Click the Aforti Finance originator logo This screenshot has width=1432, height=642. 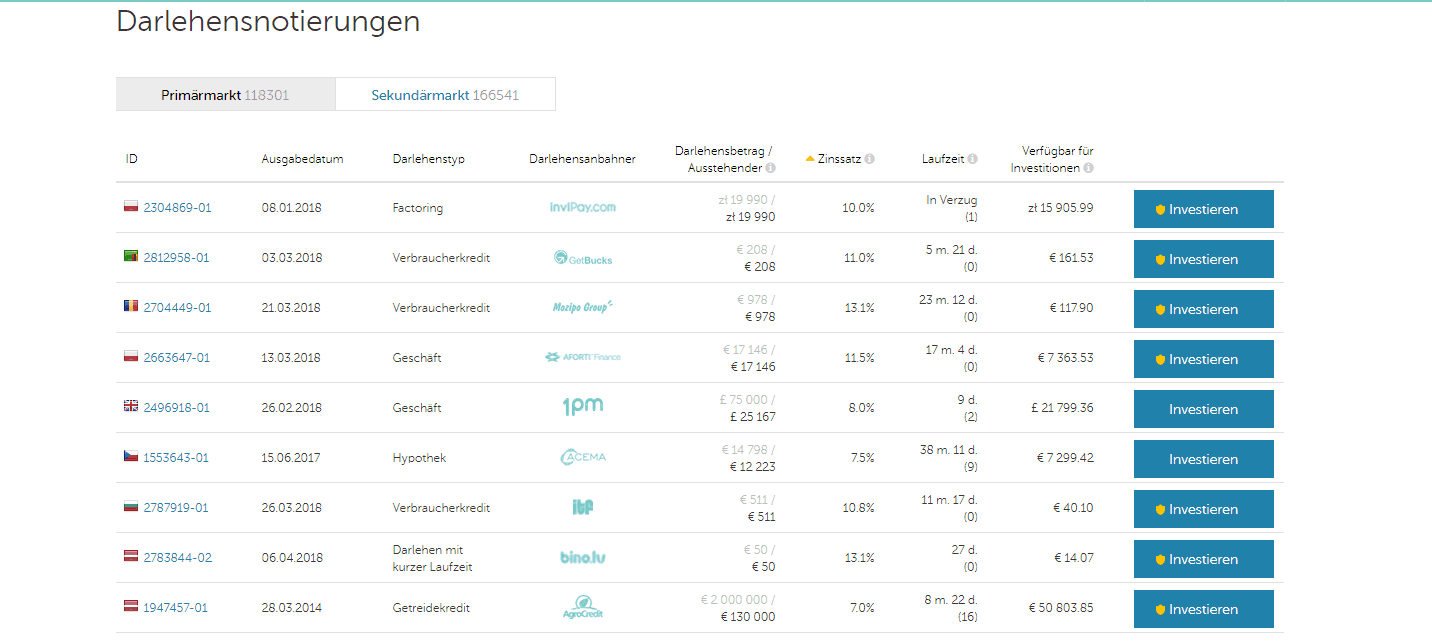582,357
